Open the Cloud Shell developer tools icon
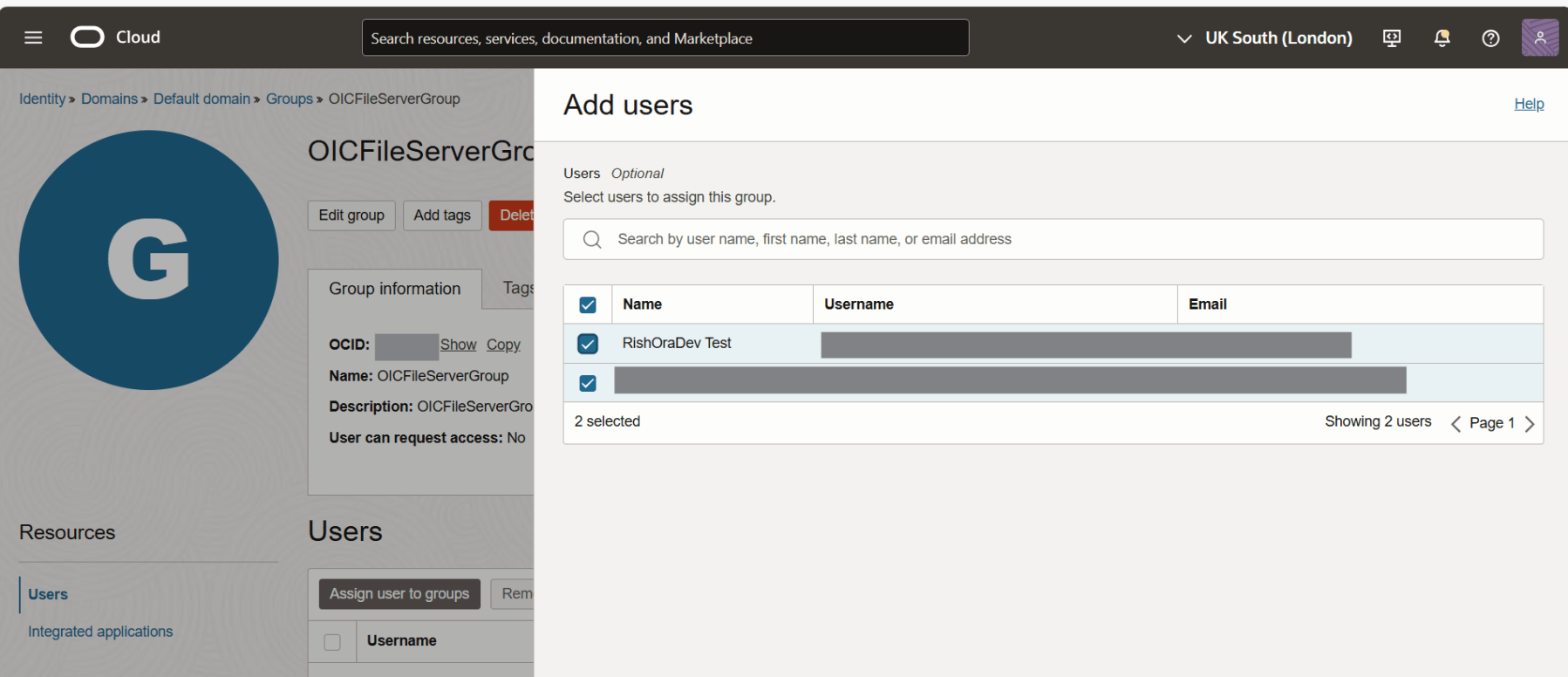Screen dimensions: 1568x677 click(1392, 38)
